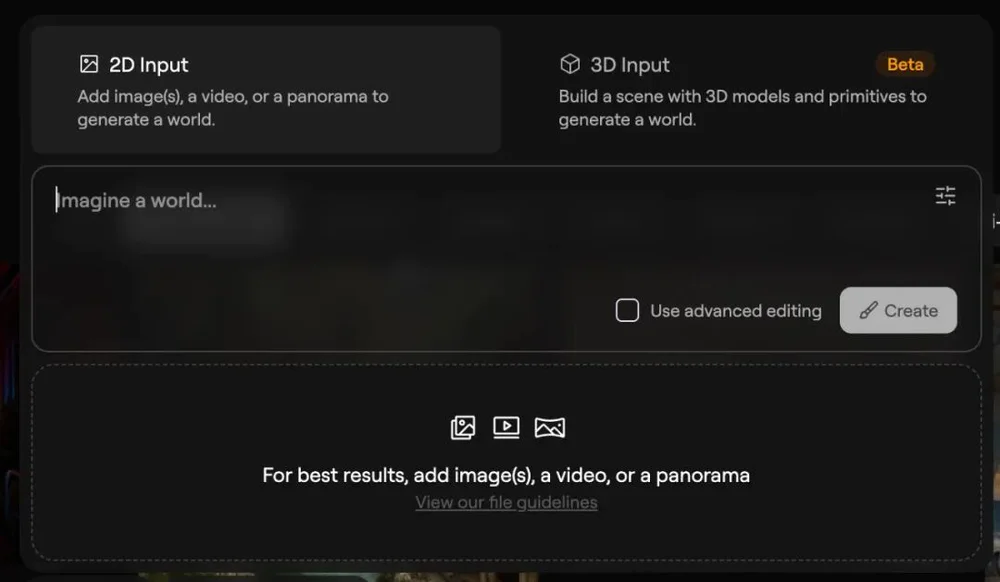
Task: Click the panorama upload icon
Action: point(549,428)
